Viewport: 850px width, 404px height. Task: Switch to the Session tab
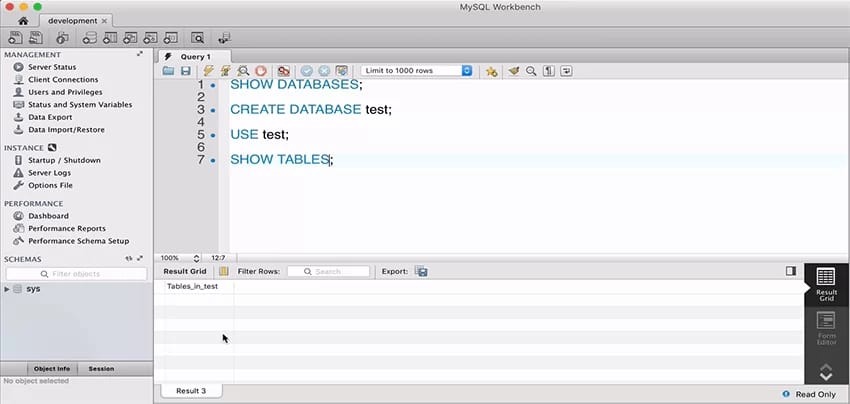[x=101, y=368]
